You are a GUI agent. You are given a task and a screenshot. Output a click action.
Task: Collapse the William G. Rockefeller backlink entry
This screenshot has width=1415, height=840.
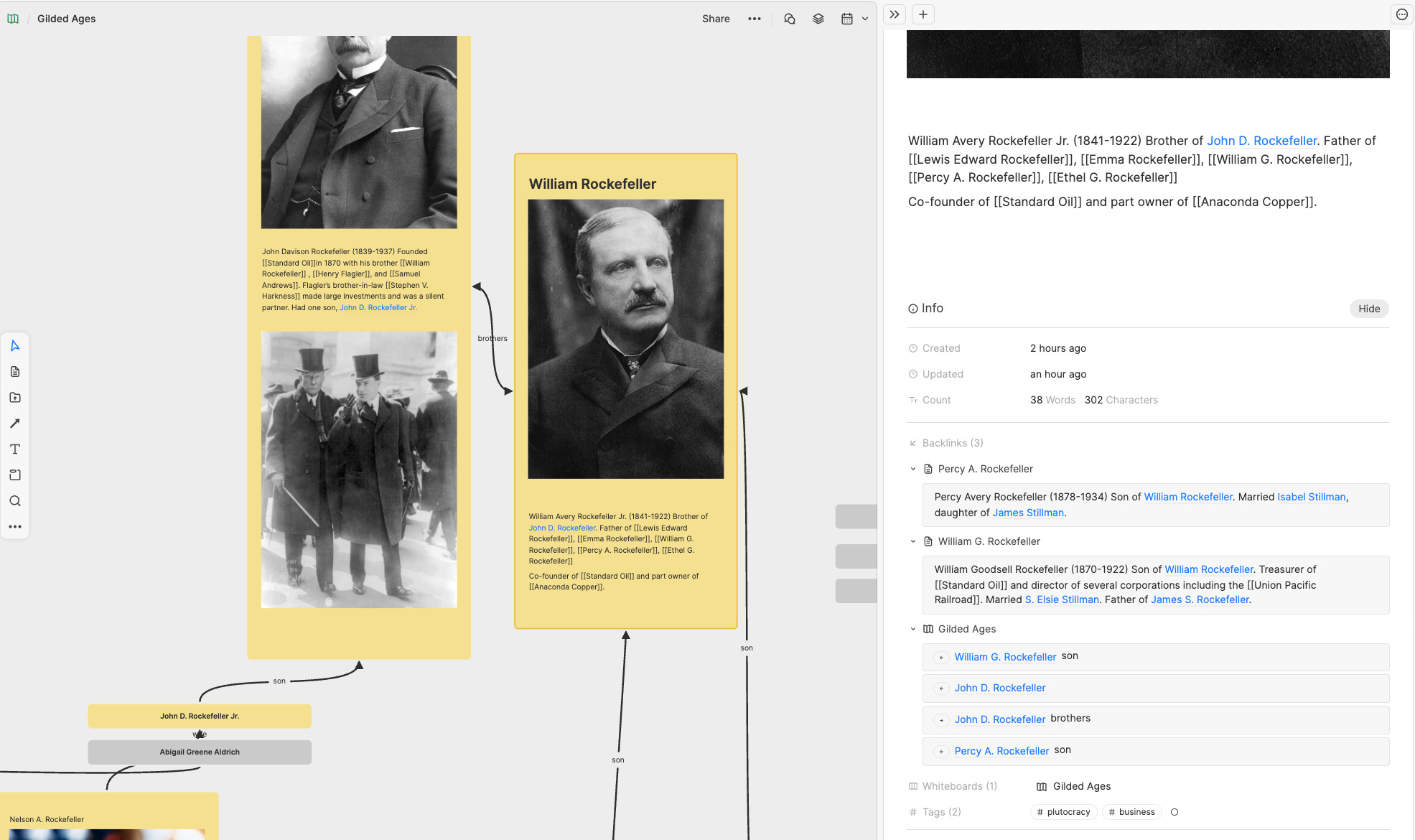pyautogui.click(x=913, y=541)
